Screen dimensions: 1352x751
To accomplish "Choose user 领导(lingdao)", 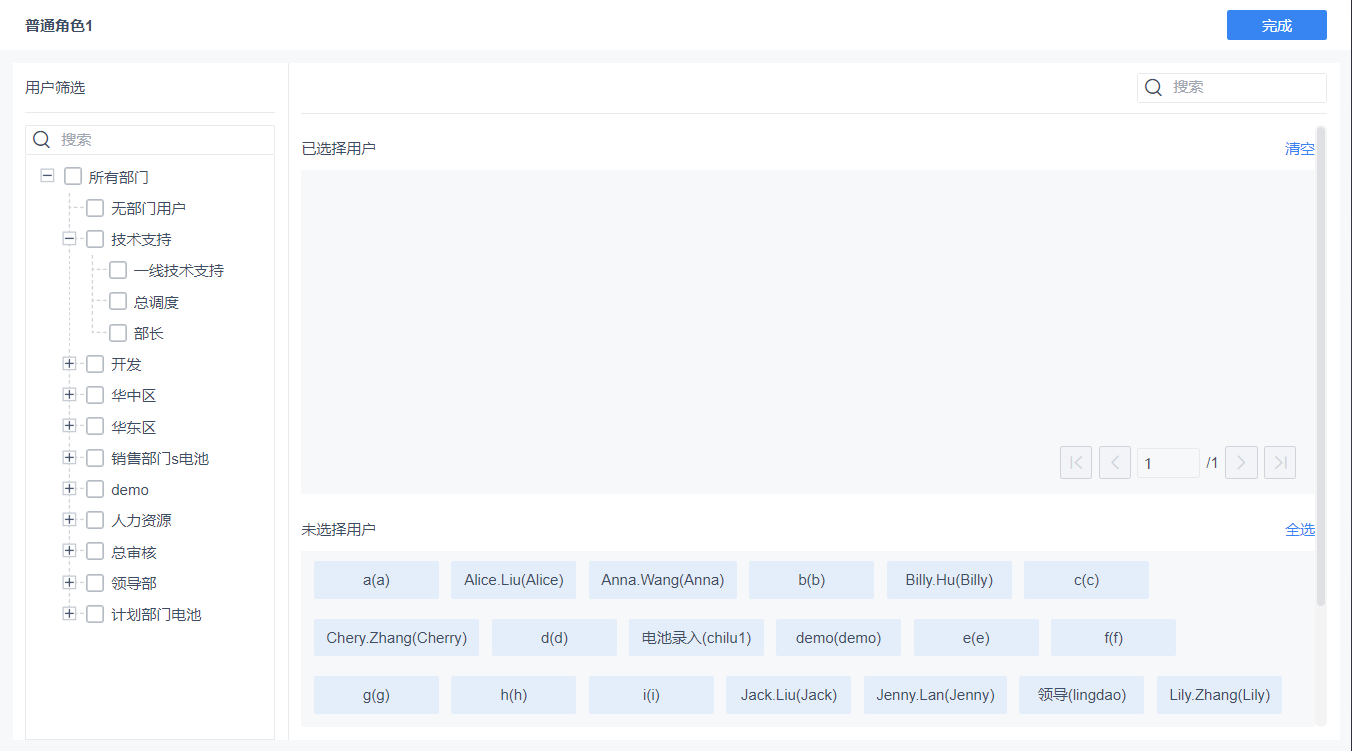I will (1082, 695).
